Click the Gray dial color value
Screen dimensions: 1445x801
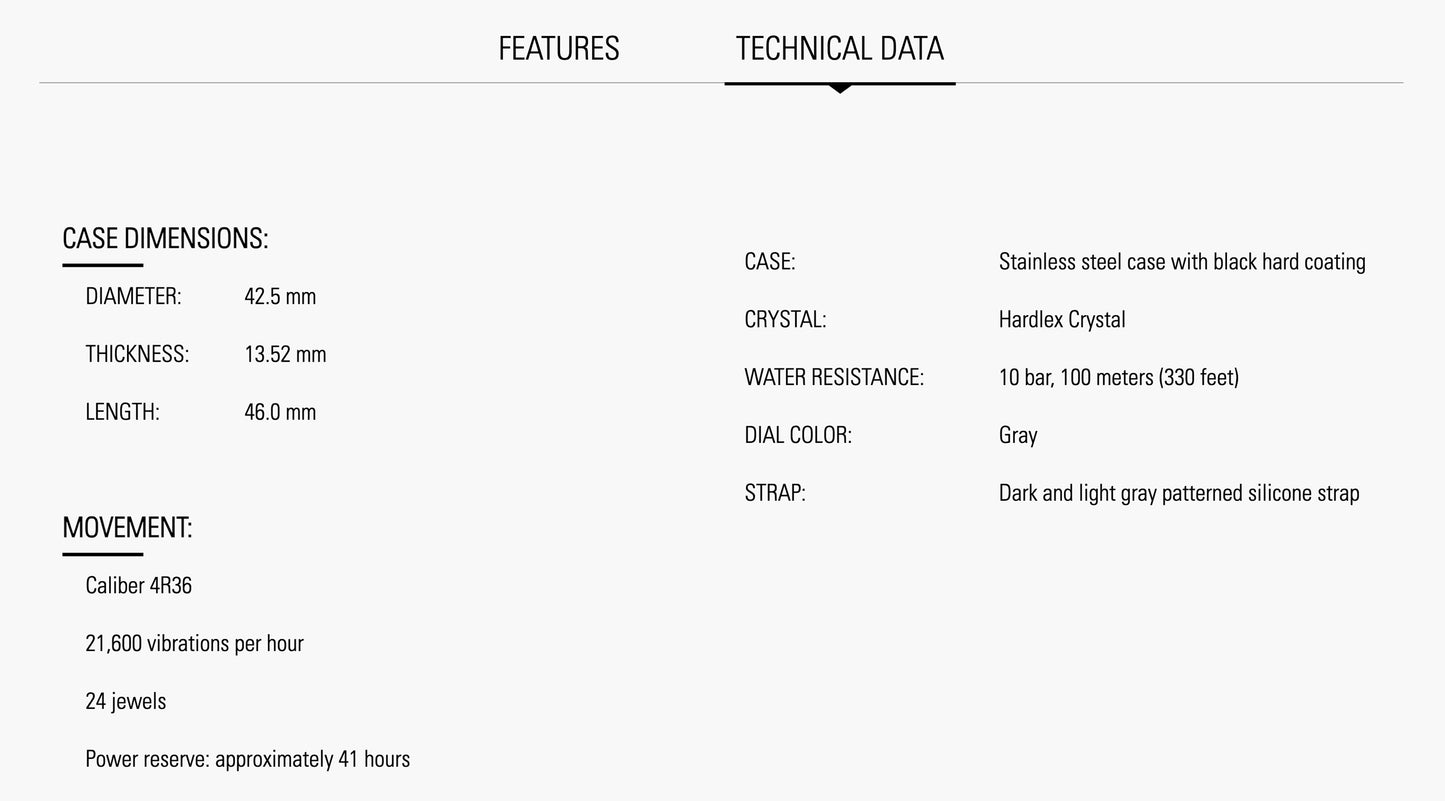click(1018, 435)
